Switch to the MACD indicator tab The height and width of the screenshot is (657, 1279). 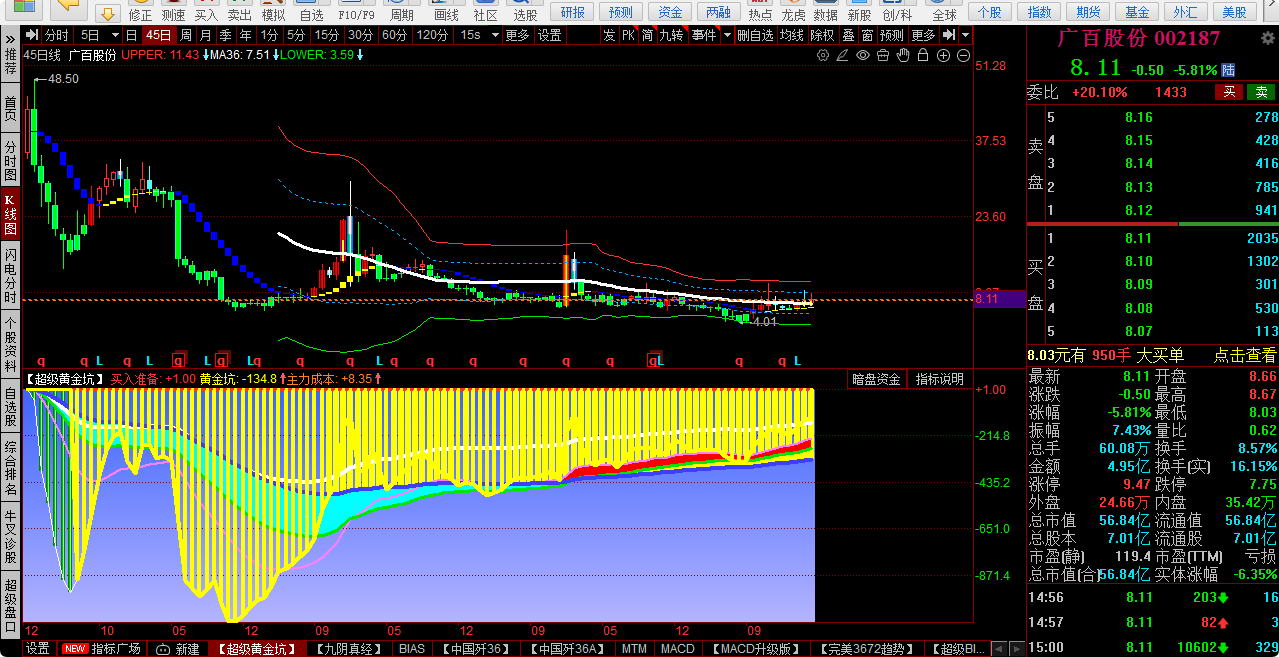coord(678,649)
